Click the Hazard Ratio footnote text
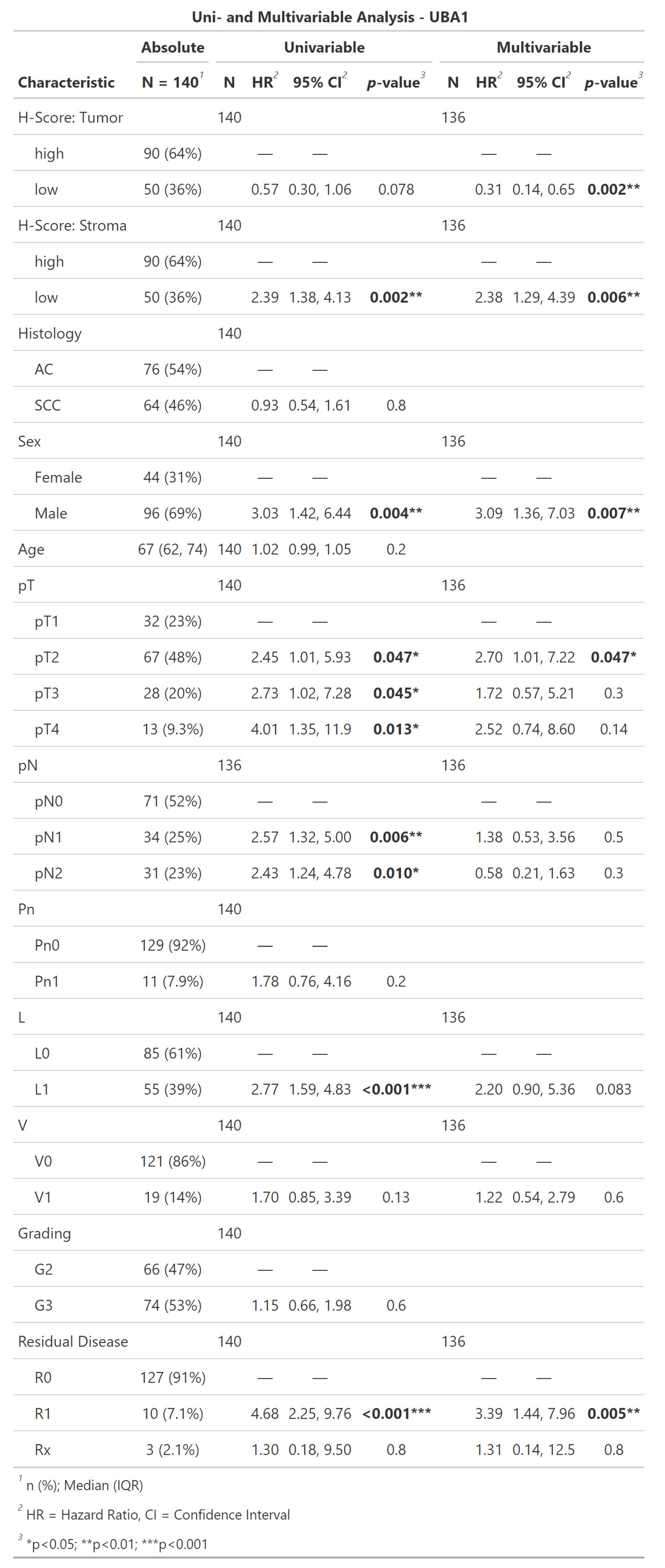The width and height of the screenshot is (665, 1568). tap(158, 1514)
